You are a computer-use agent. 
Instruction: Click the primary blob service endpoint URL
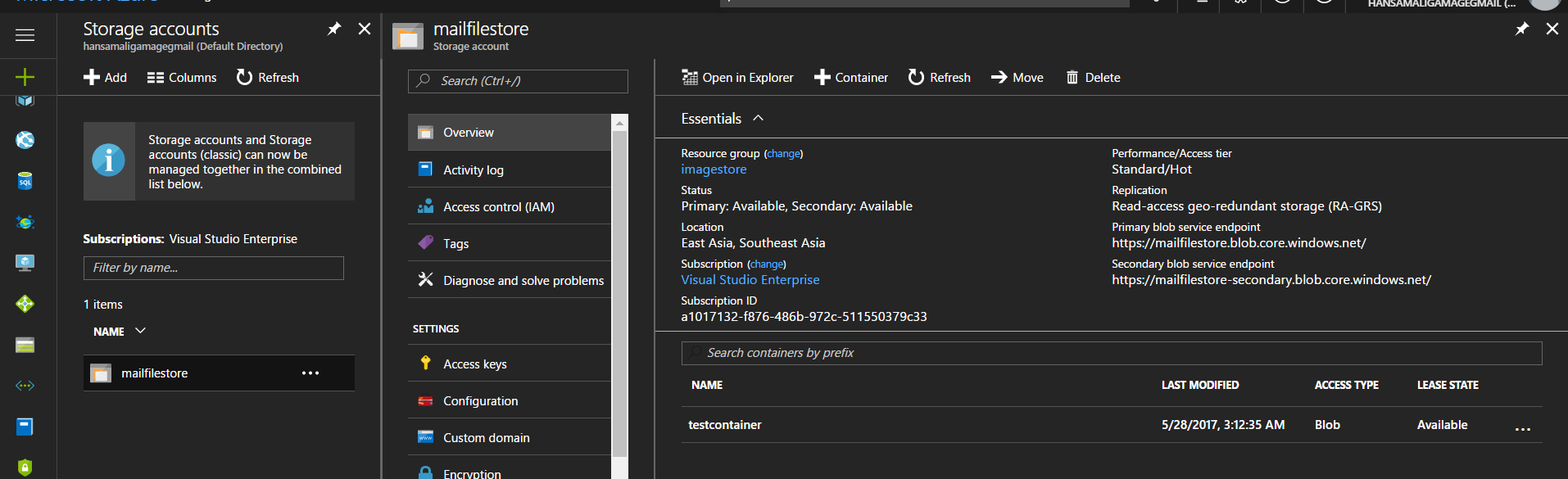(1239, 243)
